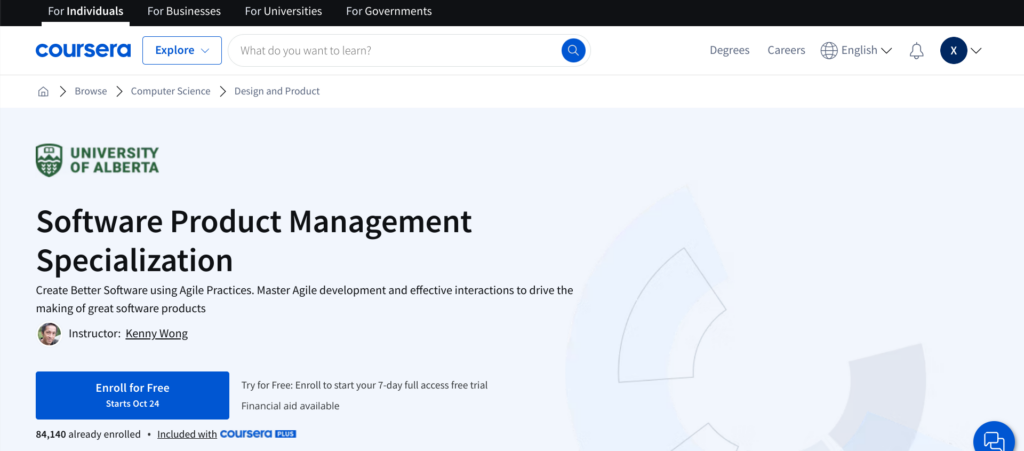Focus the 'What do you want to learn?' field

[x=395, y=50]
